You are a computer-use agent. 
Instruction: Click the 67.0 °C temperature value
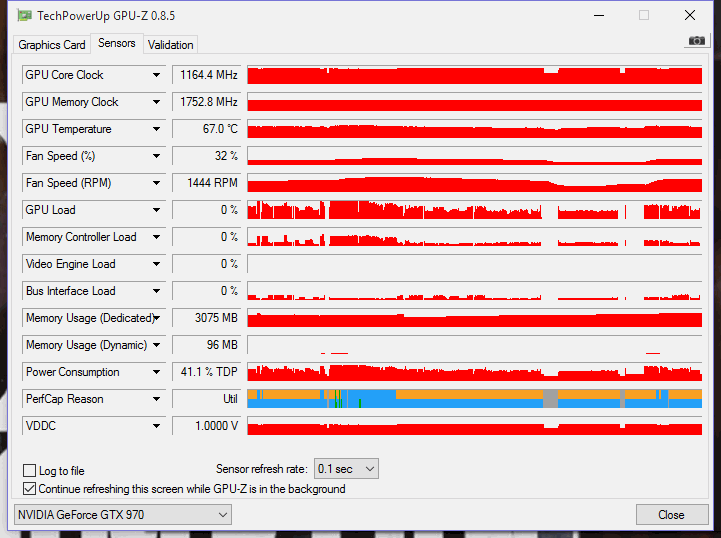(207, 129)
